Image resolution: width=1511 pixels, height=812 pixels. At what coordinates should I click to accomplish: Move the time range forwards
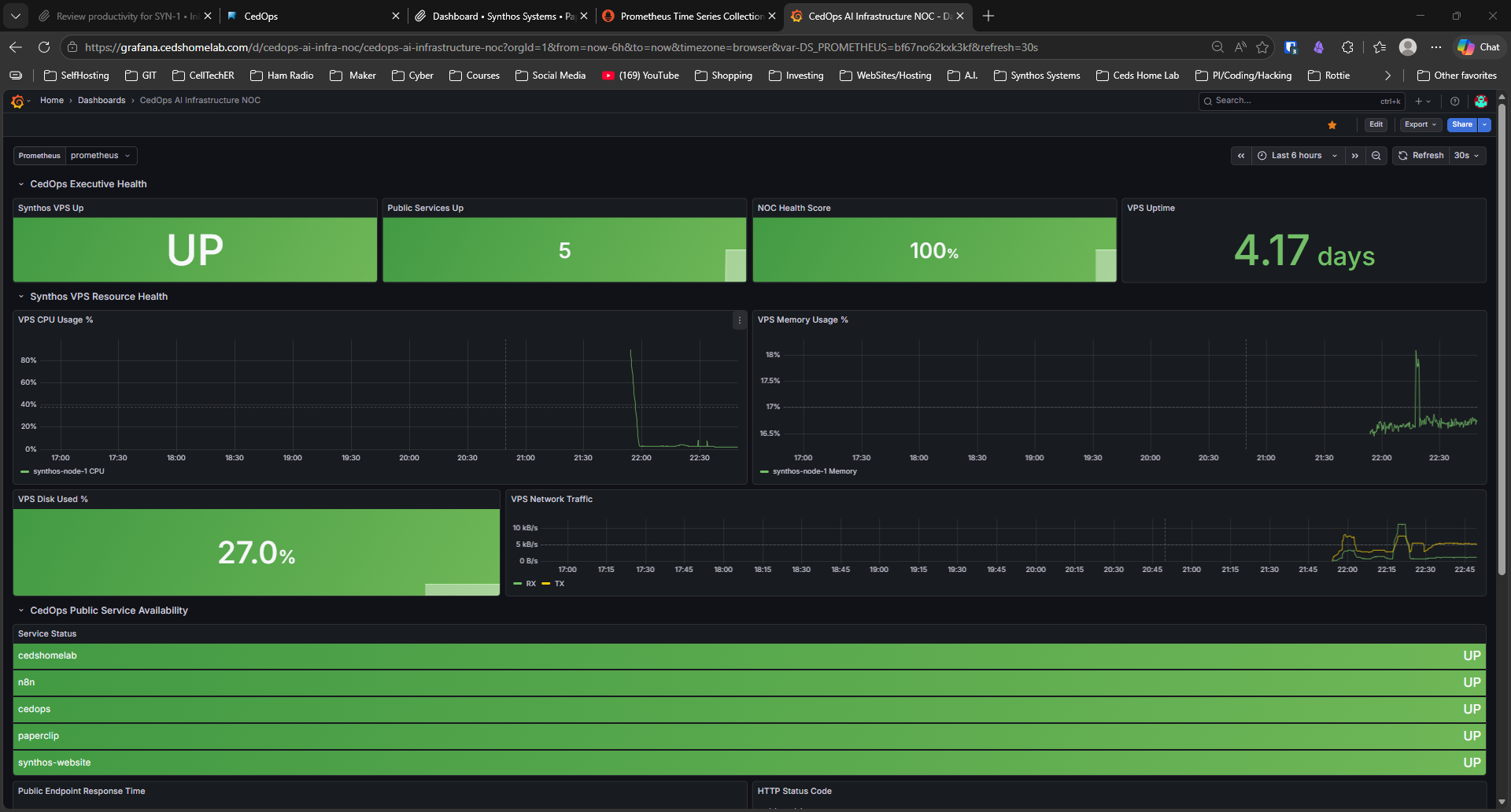(x=1355, y=156)
